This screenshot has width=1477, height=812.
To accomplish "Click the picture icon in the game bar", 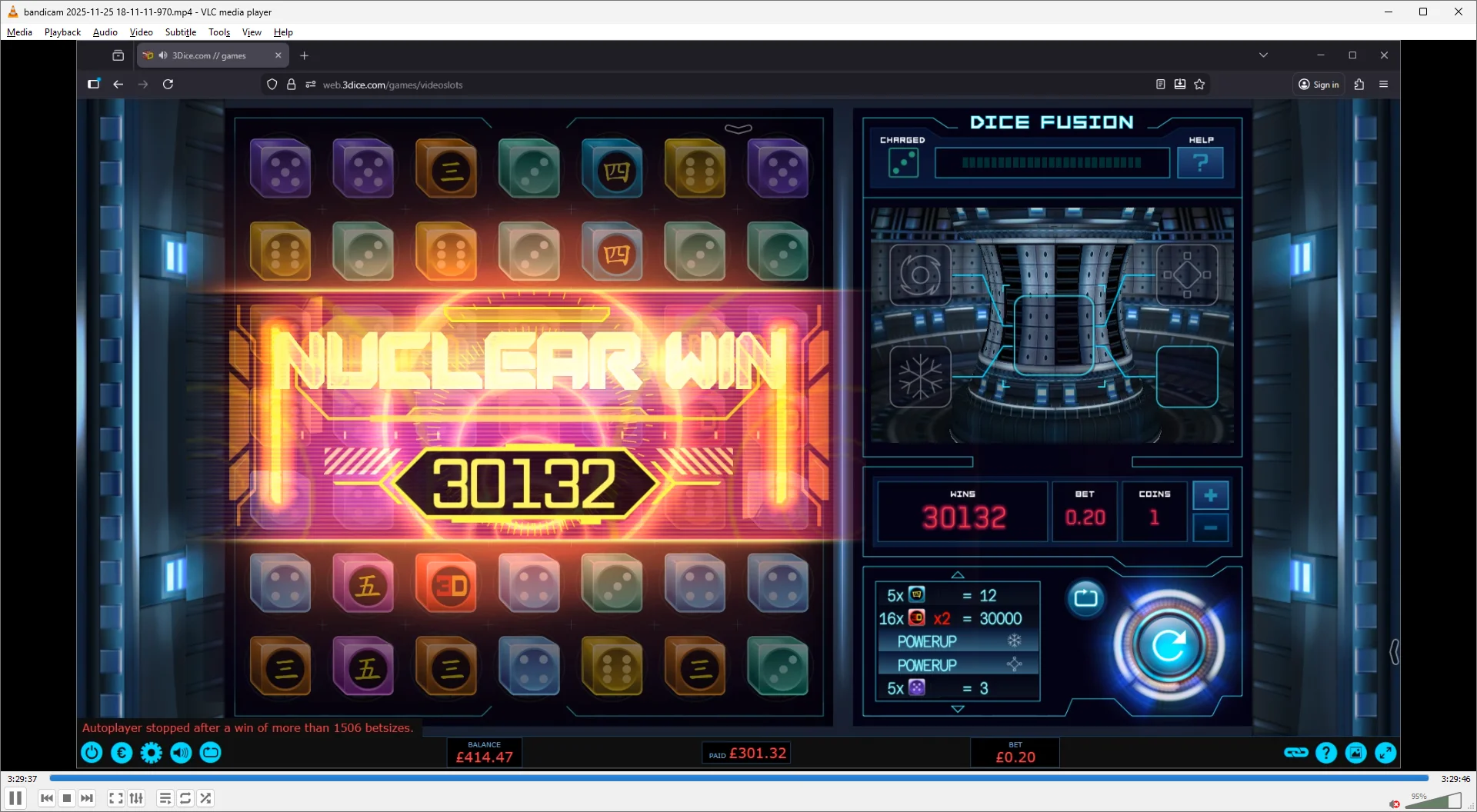I will [1356, 753].
